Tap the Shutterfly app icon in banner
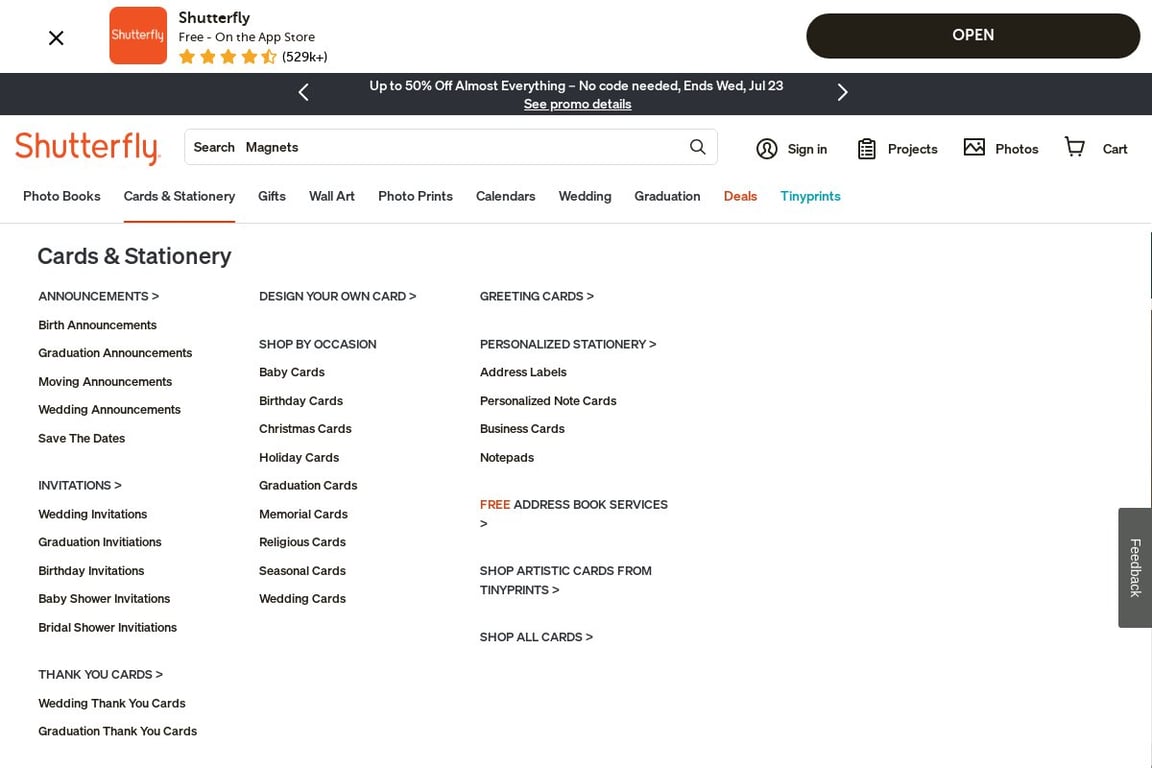Image resolution: width=1152 pixels, height=768 pixels. click(138, 35)
